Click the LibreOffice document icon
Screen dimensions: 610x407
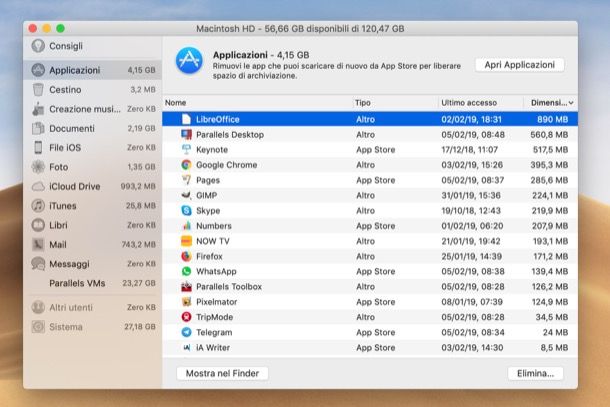pyautogui.click(x=186, y=119)
